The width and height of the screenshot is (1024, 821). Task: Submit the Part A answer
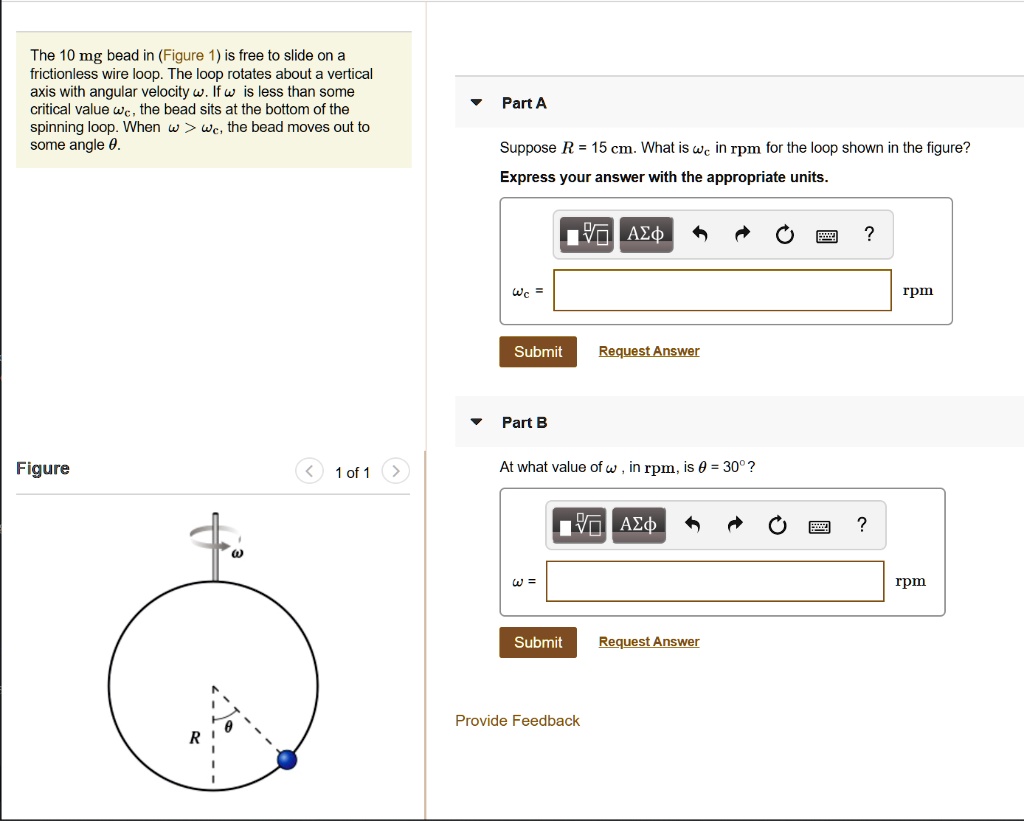click(537, 351)
